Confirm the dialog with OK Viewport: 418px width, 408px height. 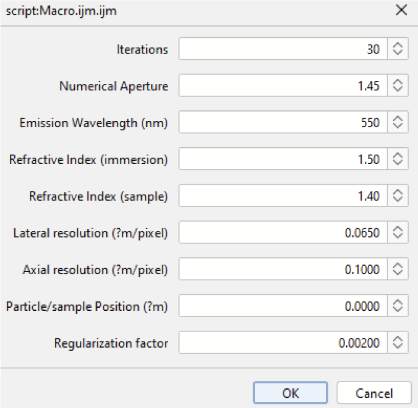290,393
